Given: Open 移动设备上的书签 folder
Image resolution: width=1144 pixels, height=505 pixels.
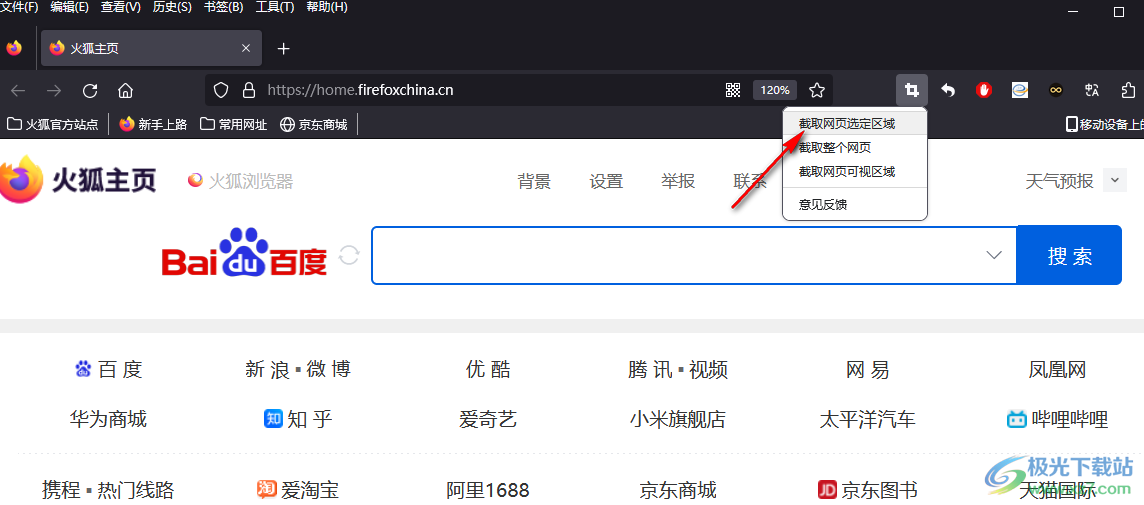Looking at the screenshot, I should (1105, 124).
